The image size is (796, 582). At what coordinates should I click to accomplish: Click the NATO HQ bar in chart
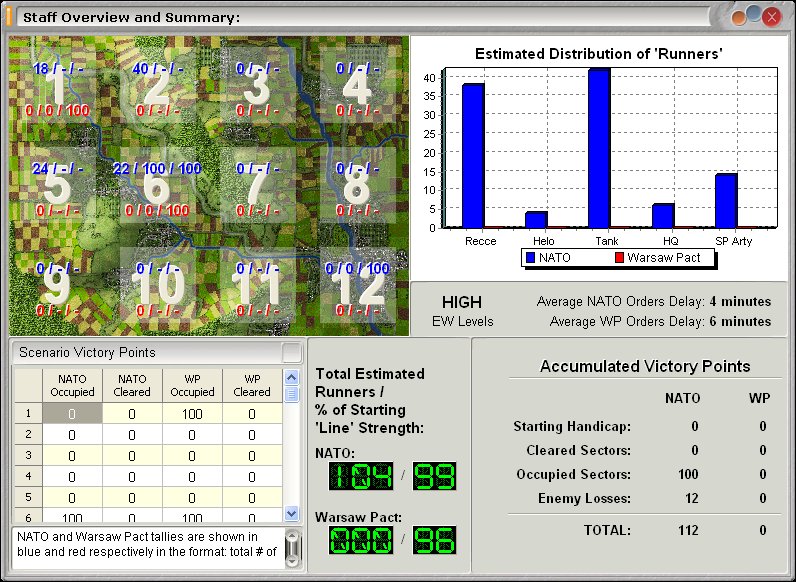coord(662,216)
